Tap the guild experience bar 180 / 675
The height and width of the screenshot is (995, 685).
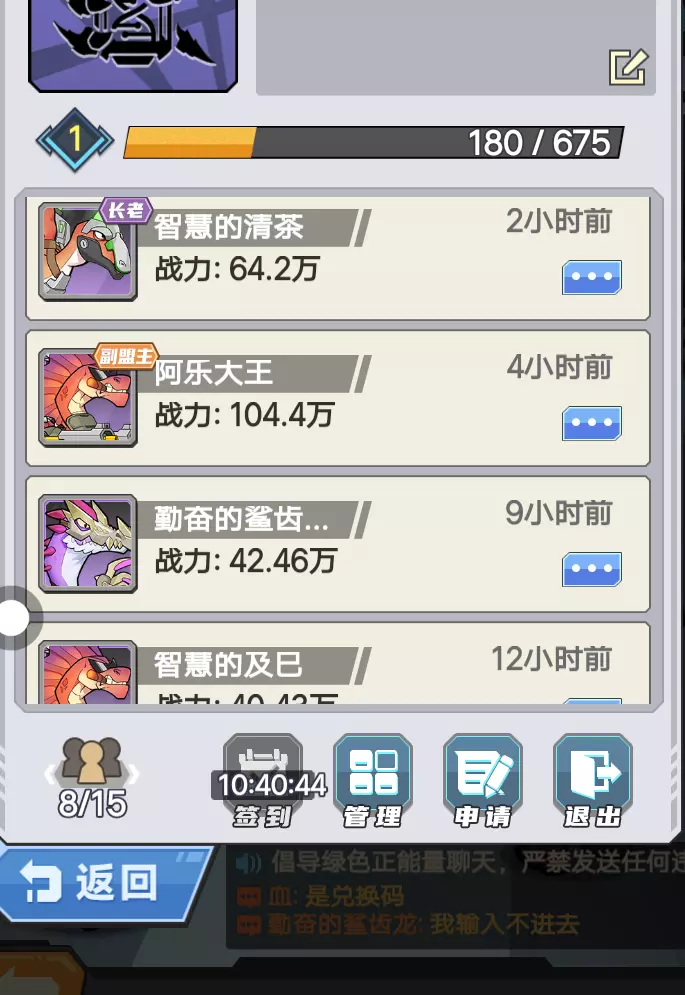point(373,142)
